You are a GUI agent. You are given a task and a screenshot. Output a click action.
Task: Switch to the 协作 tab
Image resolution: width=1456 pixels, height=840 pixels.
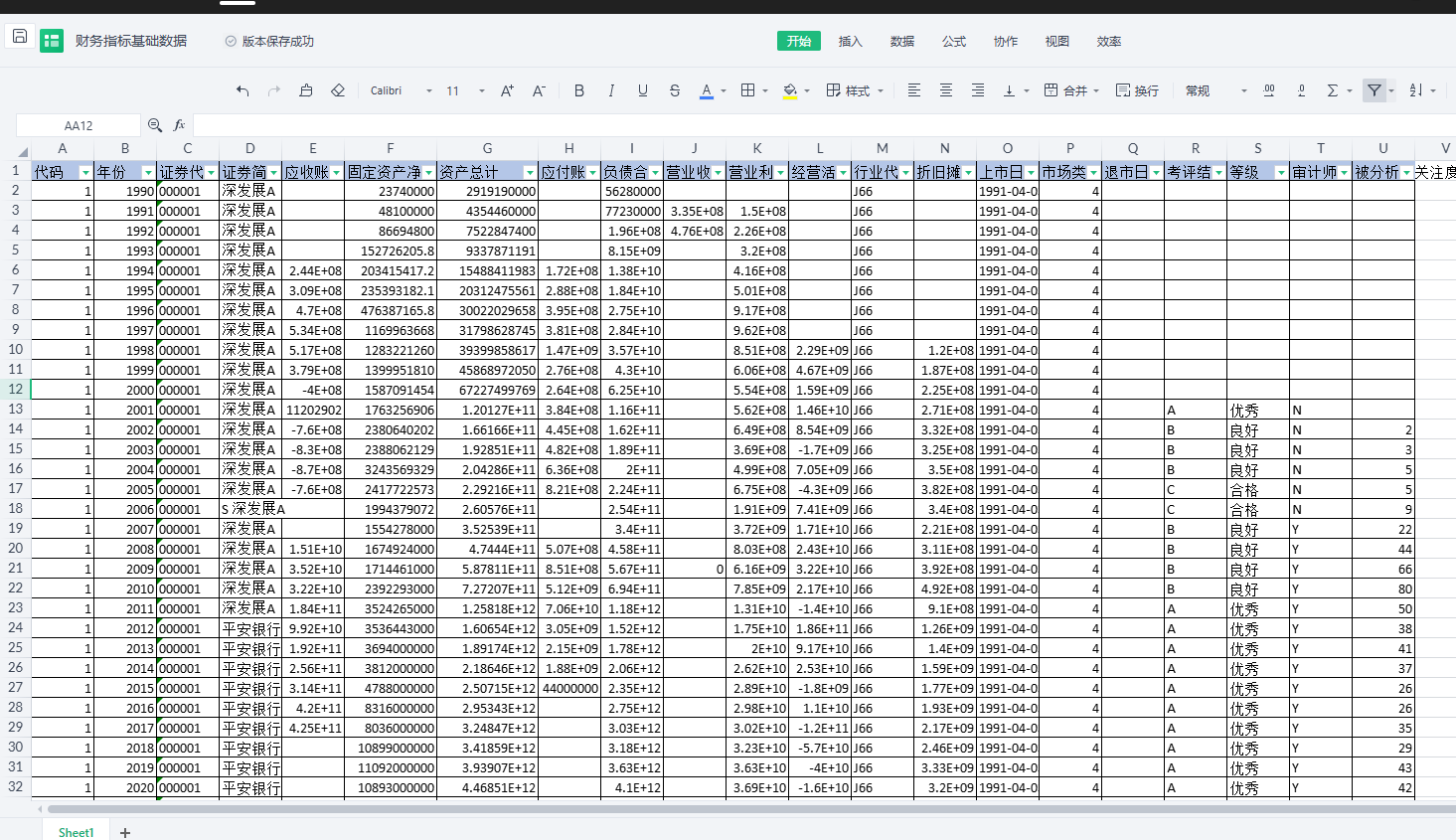pos(1006,41)
